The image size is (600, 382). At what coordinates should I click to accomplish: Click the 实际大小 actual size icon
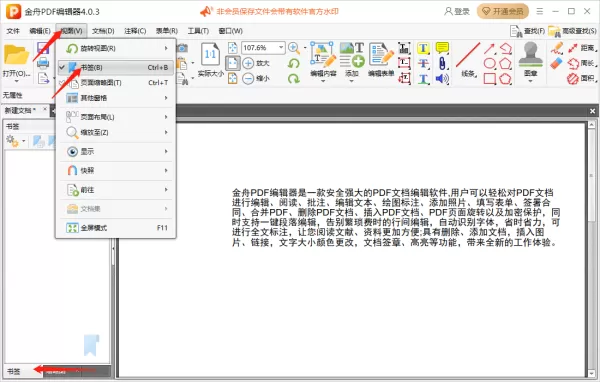[210, 55]
